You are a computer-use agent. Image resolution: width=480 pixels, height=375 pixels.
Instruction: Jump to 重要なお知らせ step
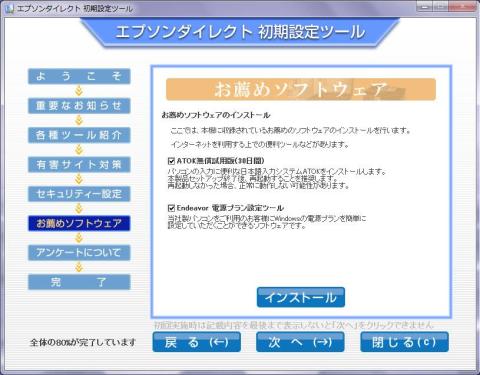point(79,106)
